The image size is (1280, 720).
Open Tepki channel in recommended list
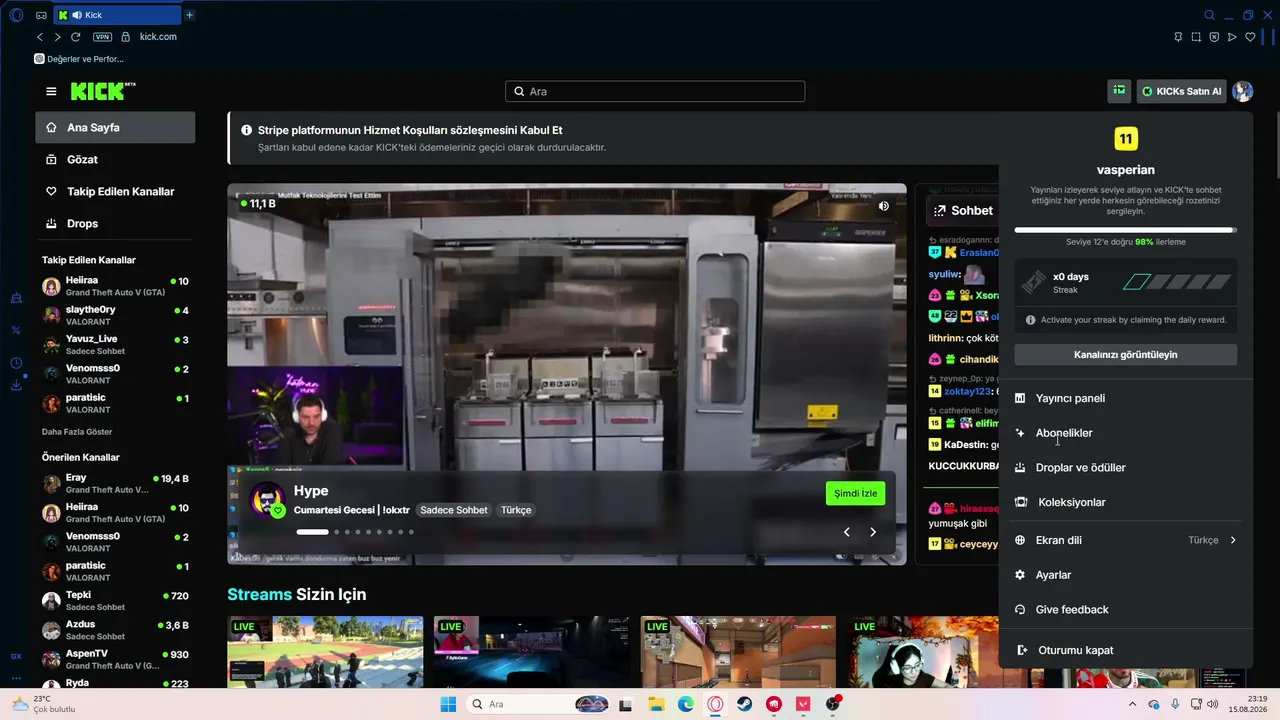[x=115, y=600]
